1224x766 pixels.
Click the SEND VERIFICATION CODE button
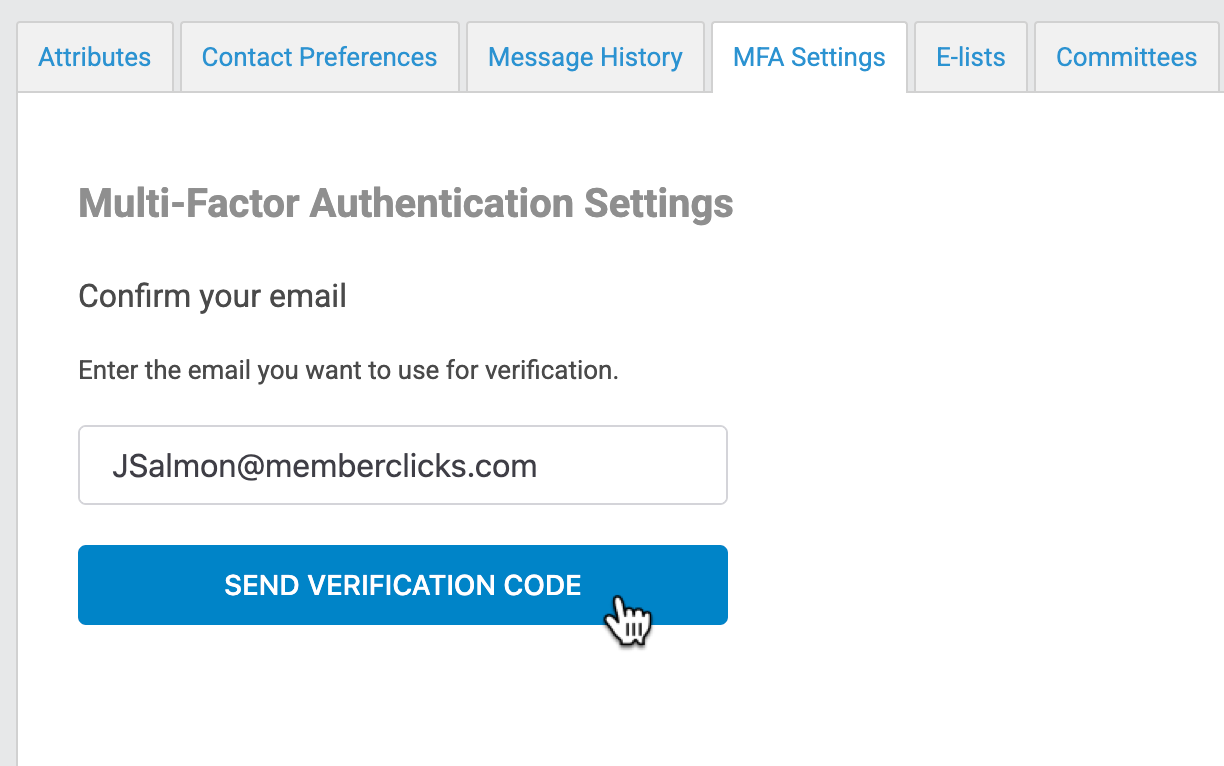[402, 585]
